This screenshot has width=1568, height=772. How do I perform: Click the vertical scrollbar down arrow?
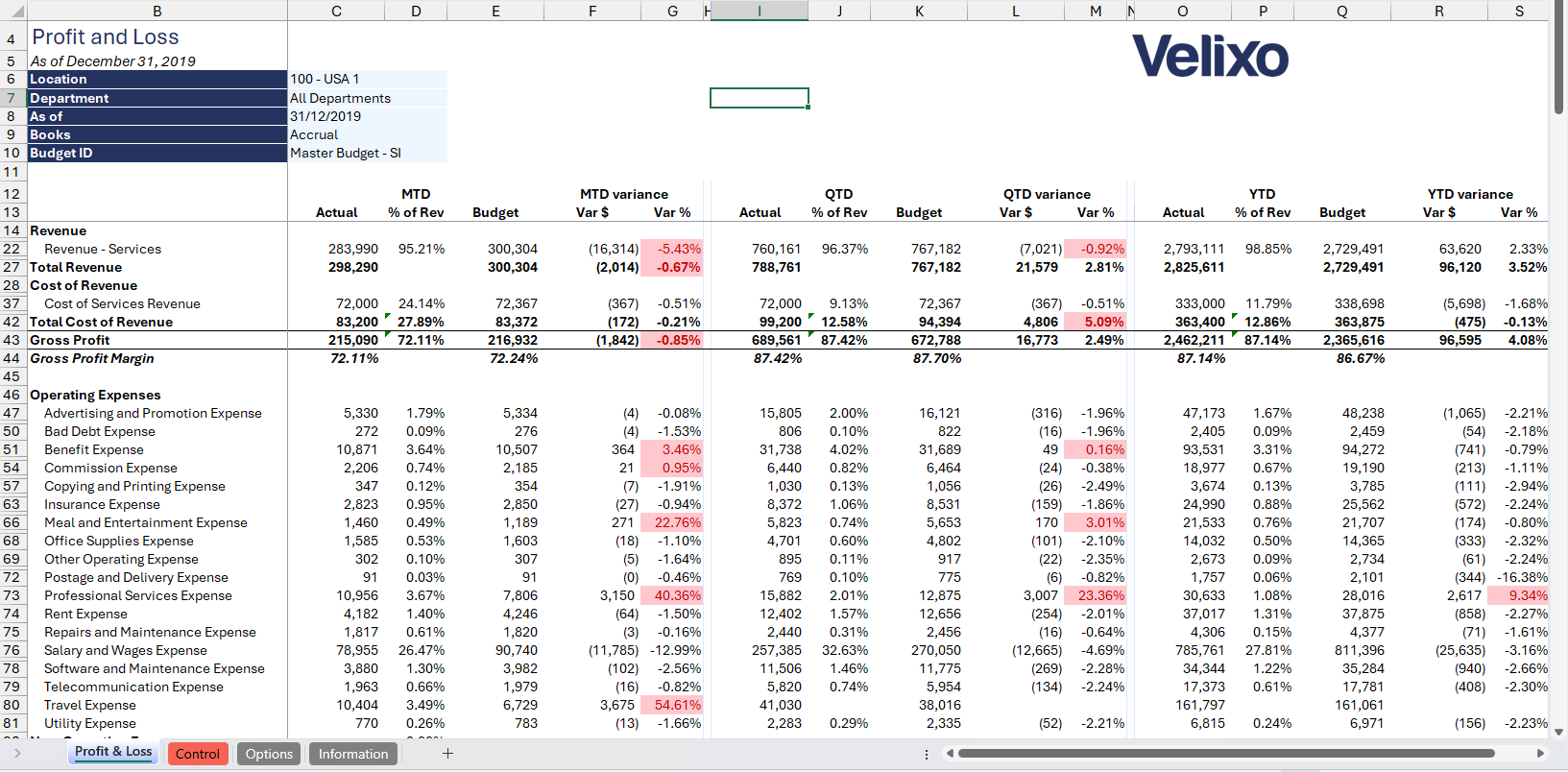pyautogui.click(x=1558, y=732)
